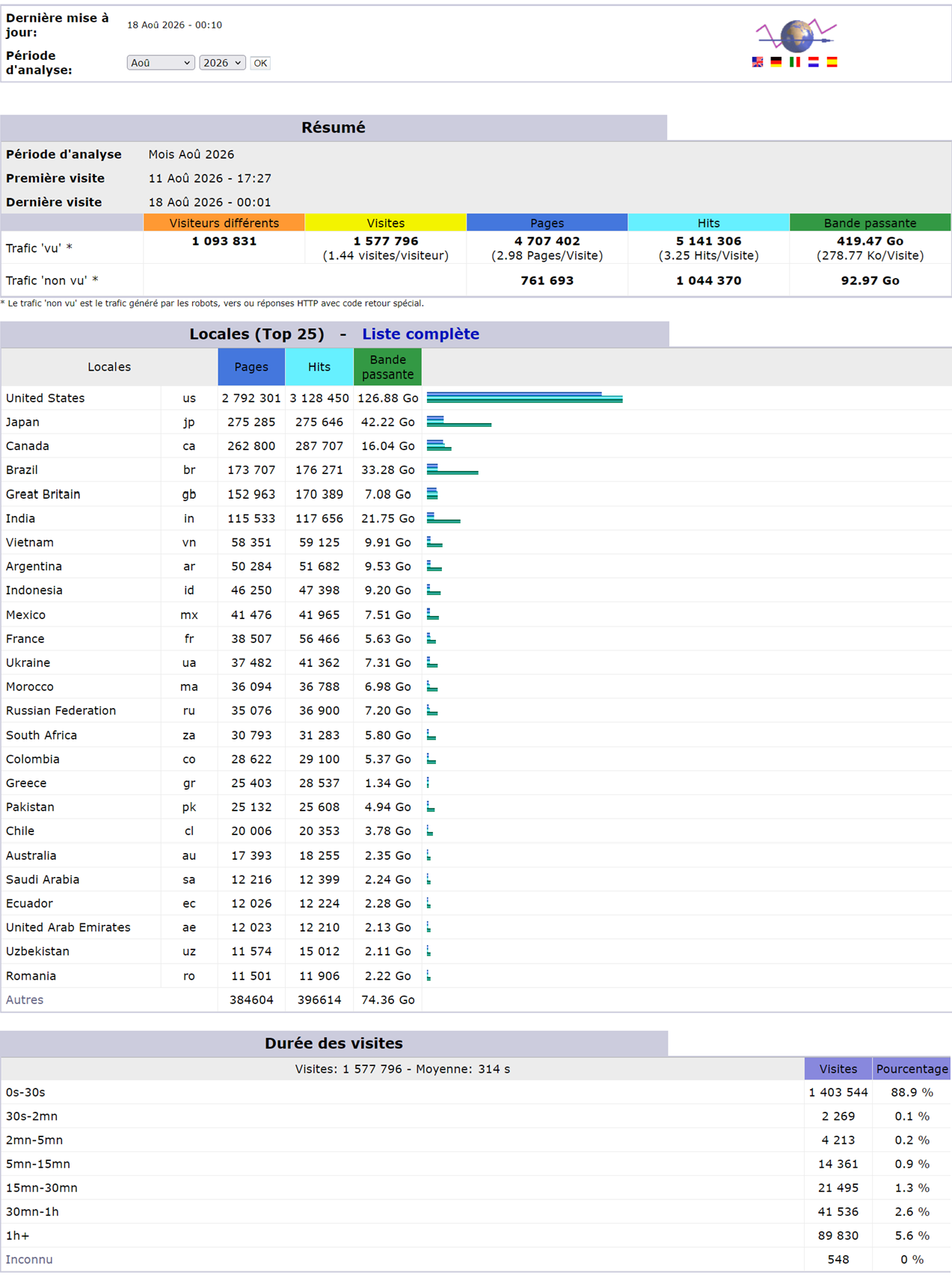The image size is (952, 1280).
Task: Open the year dropdown showing 2026
Action: (222, 63)
